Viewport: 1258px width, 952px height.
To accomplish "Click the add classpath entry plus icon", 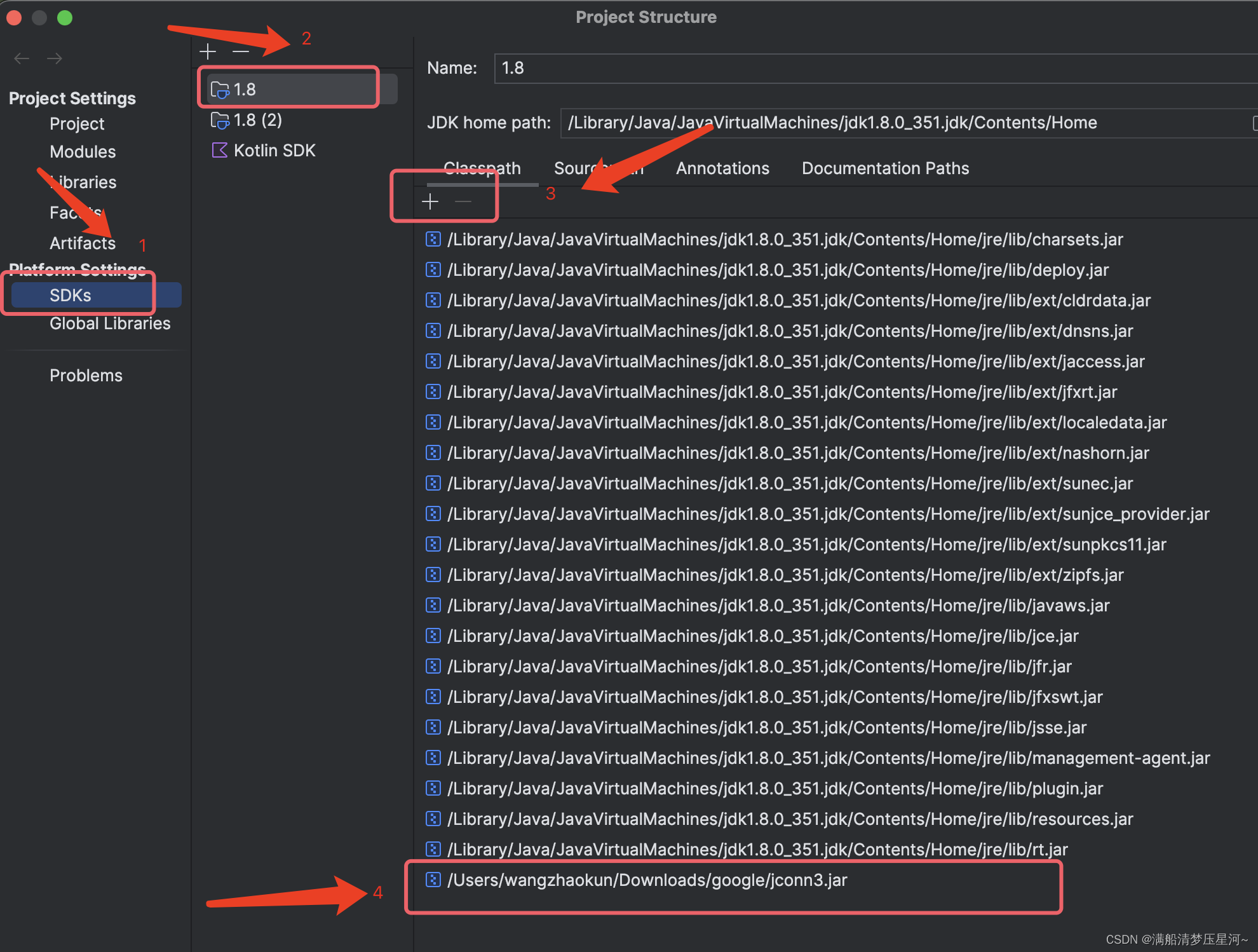I will pos(430,201).
